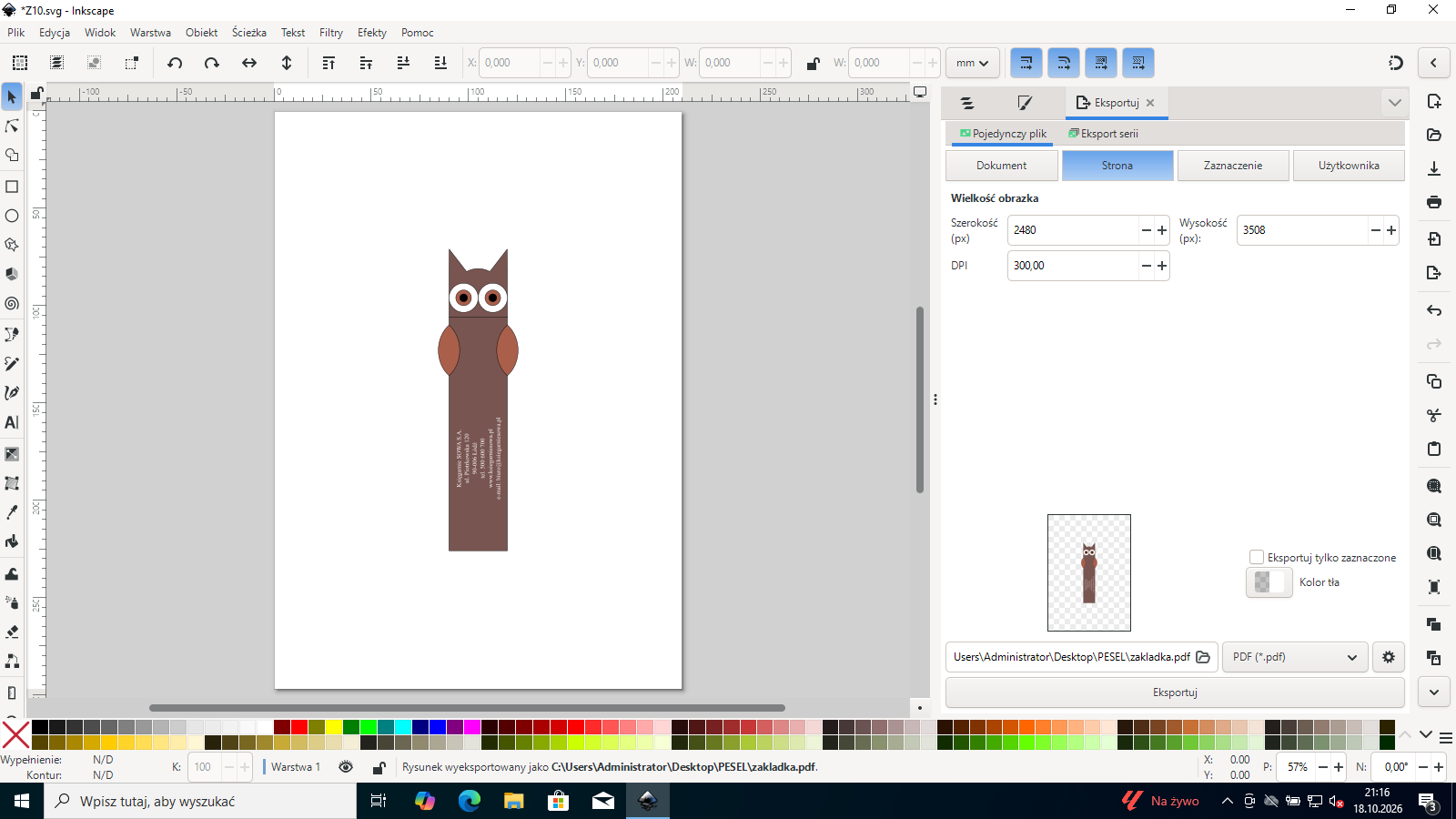
Task: Toggle scale stroke width option
Action: tap(1026, 63)
